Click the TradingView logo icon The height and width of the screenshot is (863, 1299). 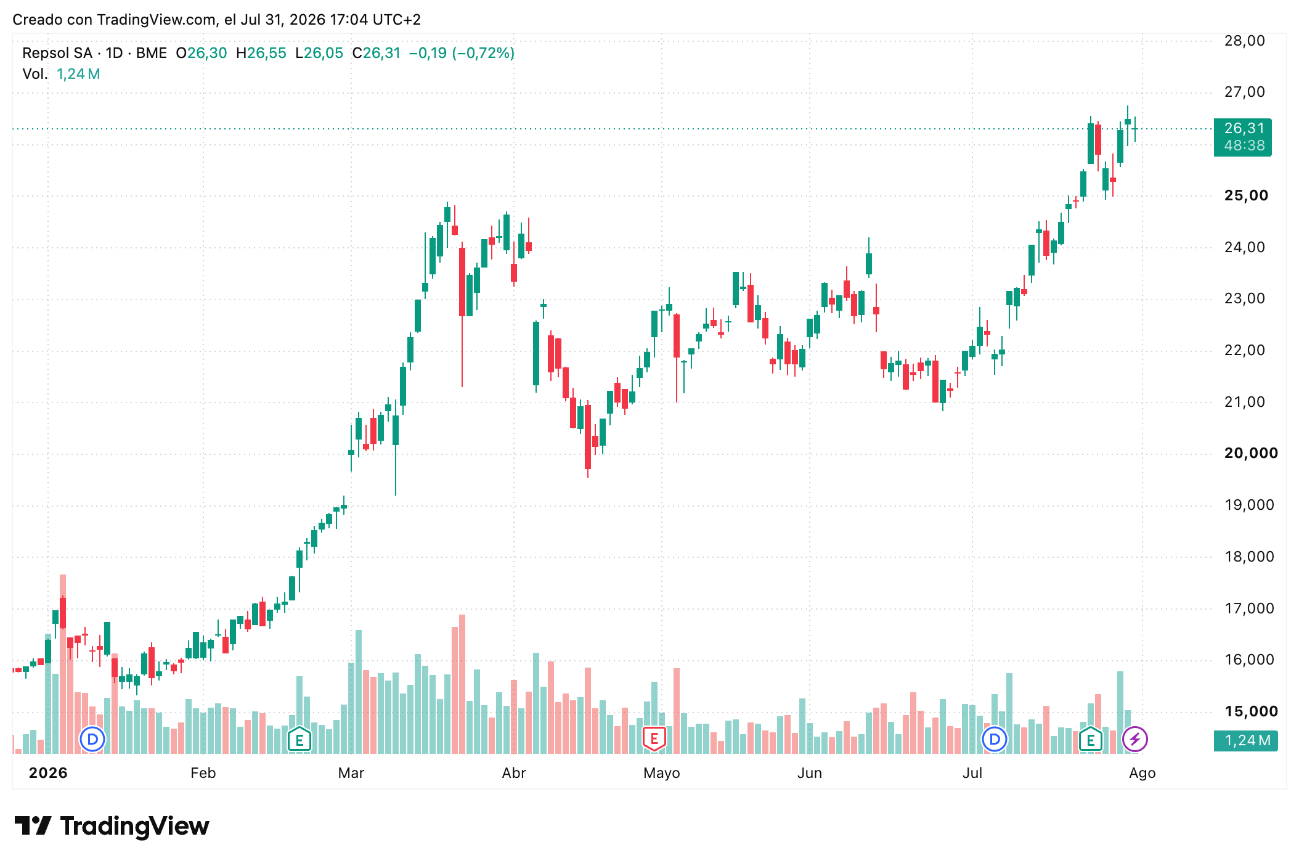click(x=34, y=826)
